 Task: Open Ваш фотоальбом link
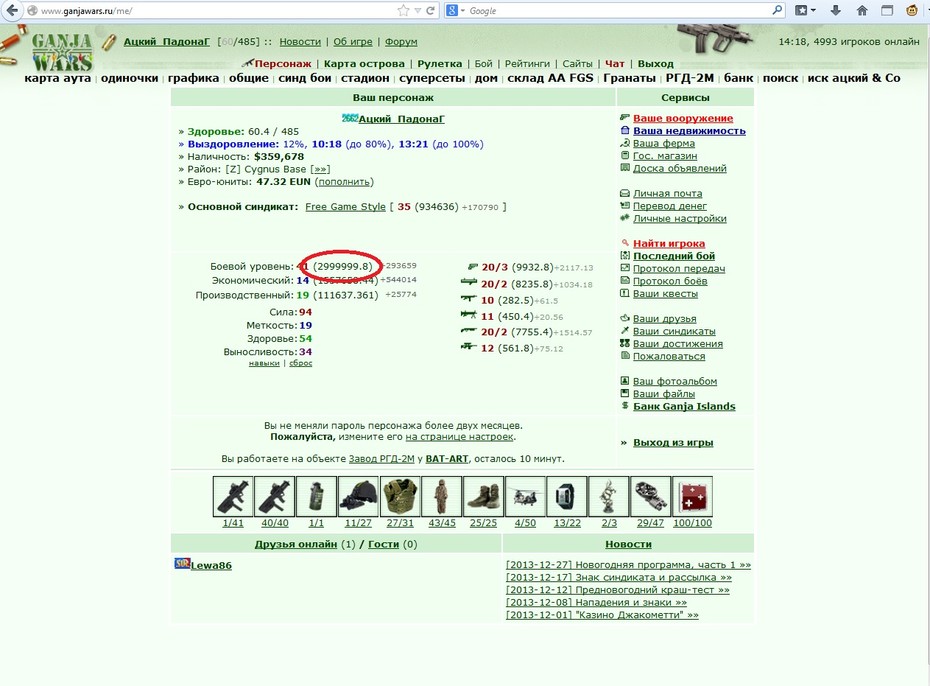pos(675,381)
